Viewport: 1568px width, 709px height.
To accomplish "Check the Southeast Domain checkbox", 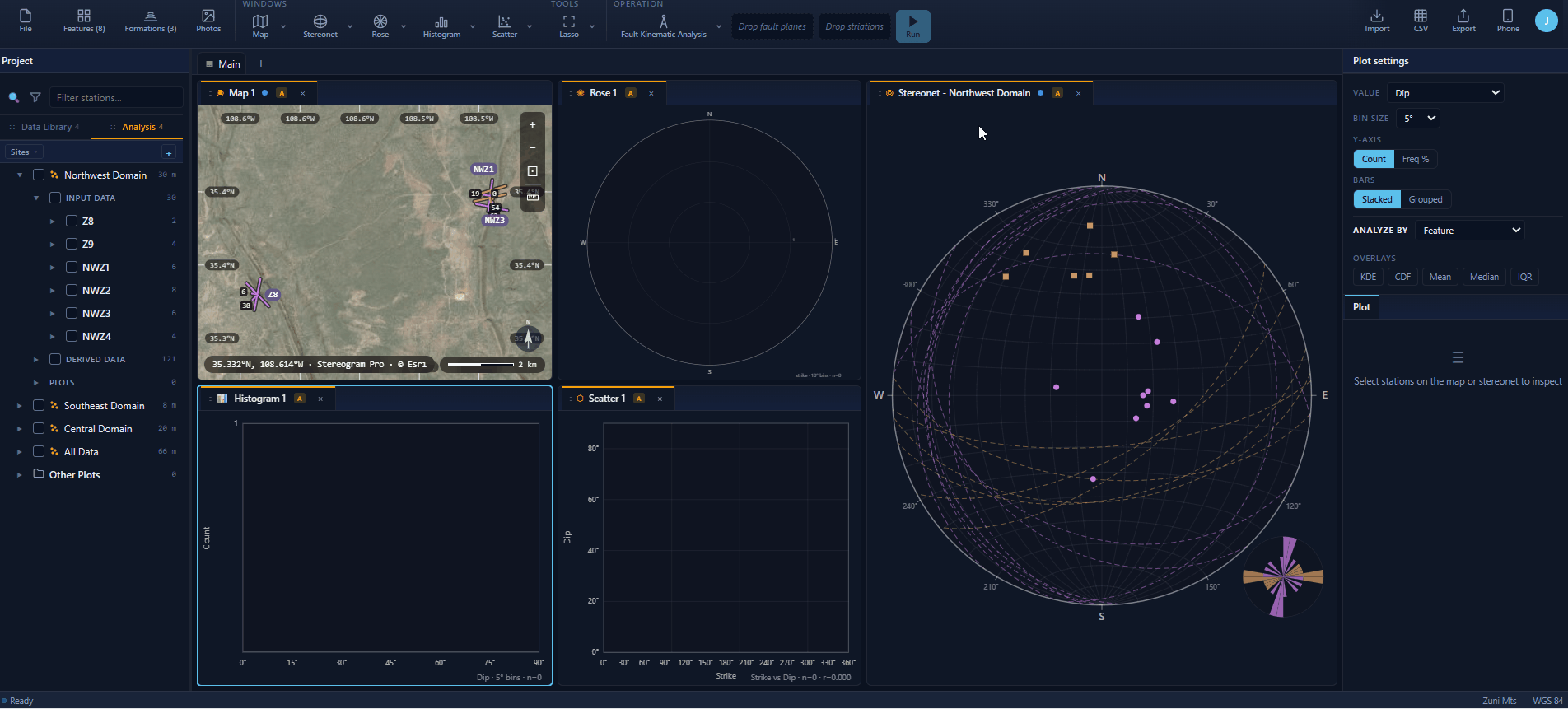I will (39, 405).
